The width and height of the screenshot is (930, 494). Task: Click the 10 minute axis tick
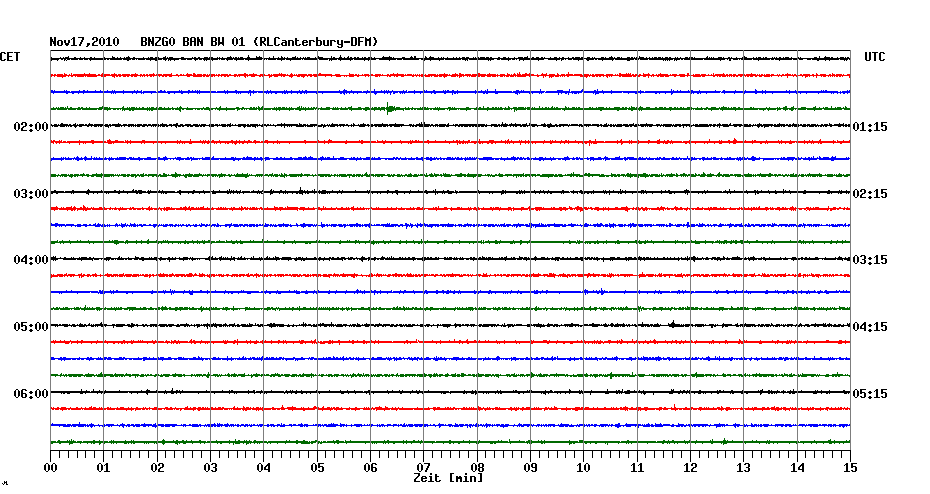point(583,467)
